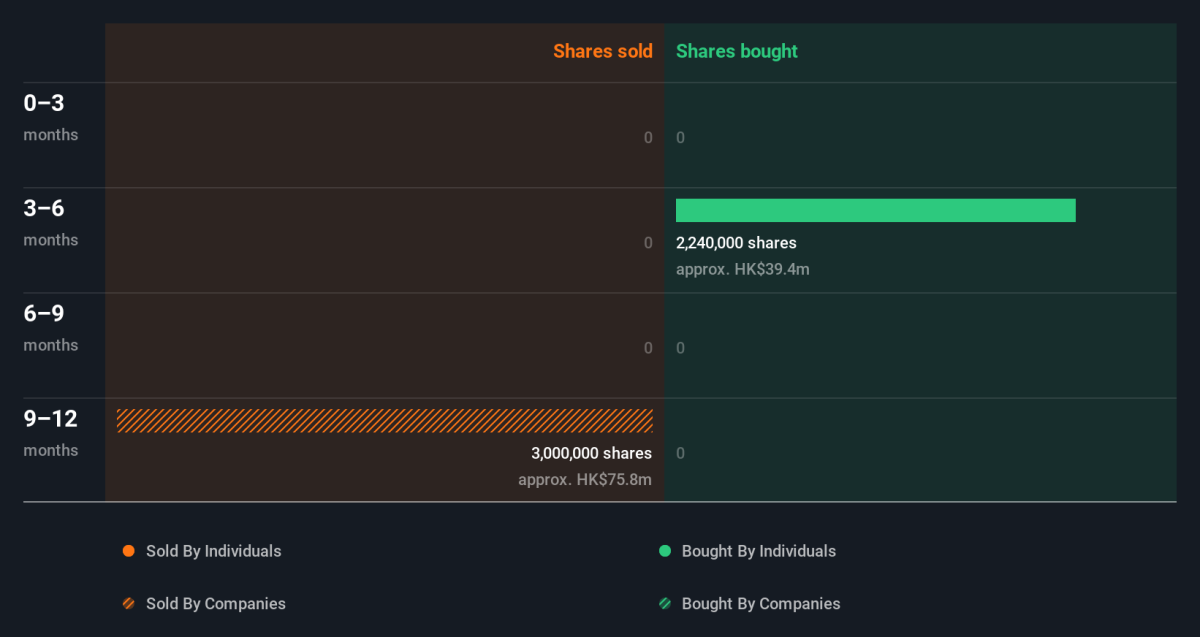Select the 0–3 months row label
Image resolution: width=1200 pixels, height=637 pixels.
pos(51,117)
